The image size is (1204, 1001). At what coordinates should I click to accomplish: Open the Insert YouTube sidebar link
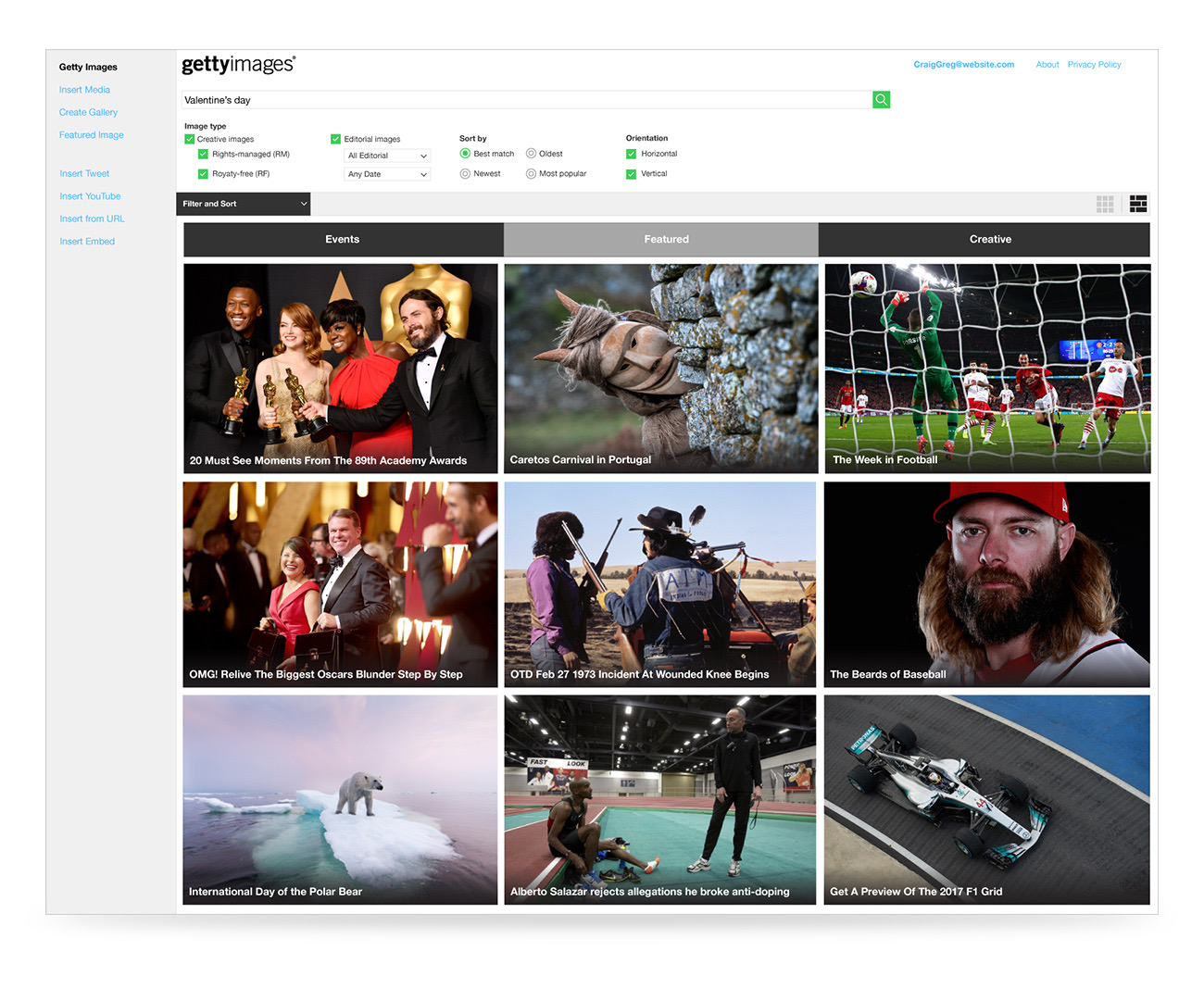[x=90, y=196]
